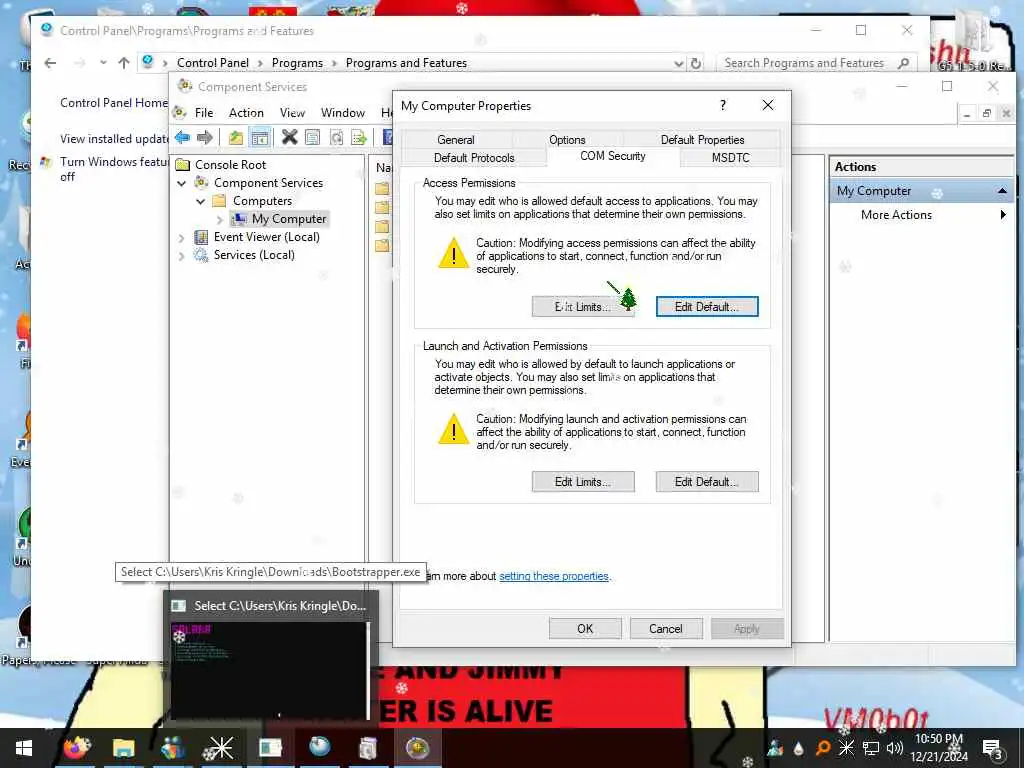Click the Cancel button

point(665,629)
